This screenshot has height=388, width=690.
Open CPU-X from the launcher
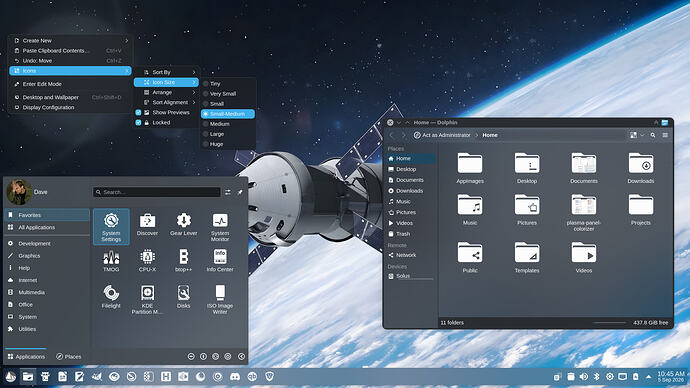click(x=147, y=261)
